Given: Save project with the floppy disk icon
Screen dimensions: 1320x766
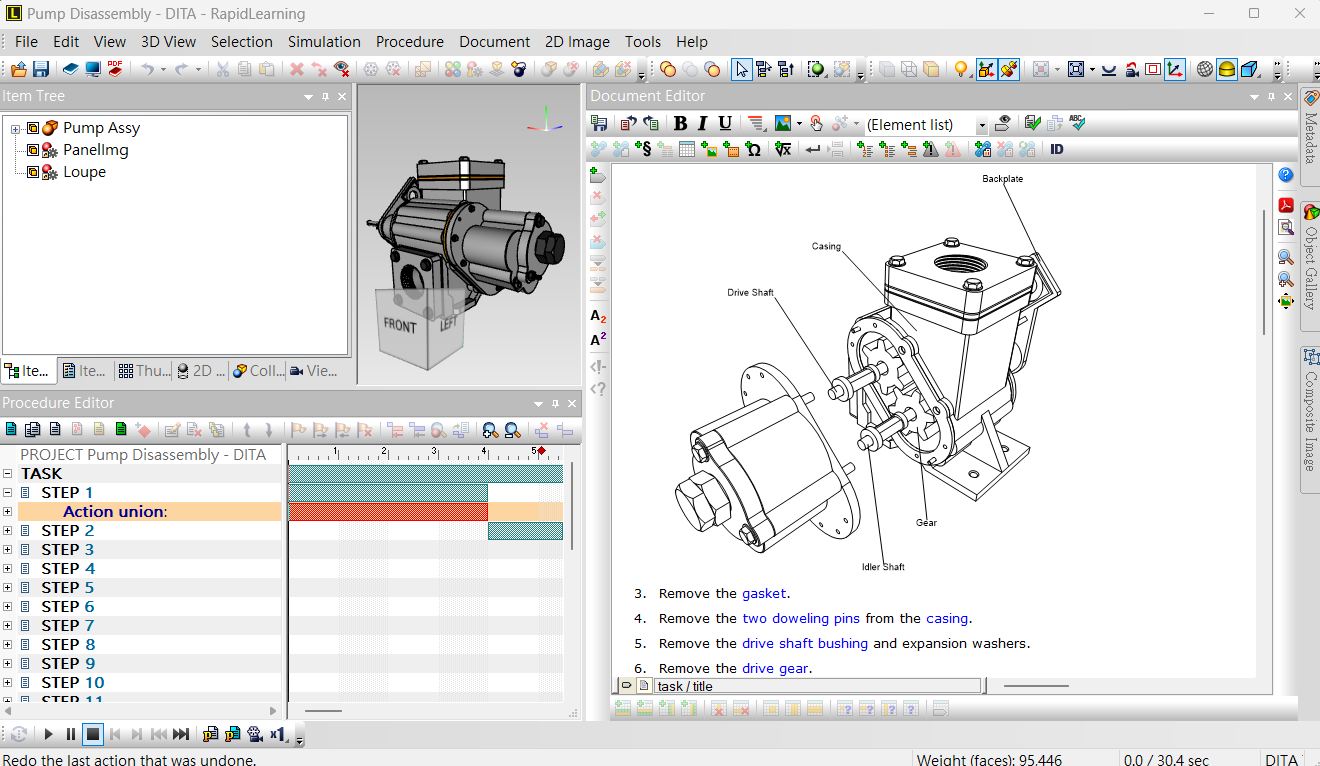Looking at the screenshot, I should (x=41, y=69).
